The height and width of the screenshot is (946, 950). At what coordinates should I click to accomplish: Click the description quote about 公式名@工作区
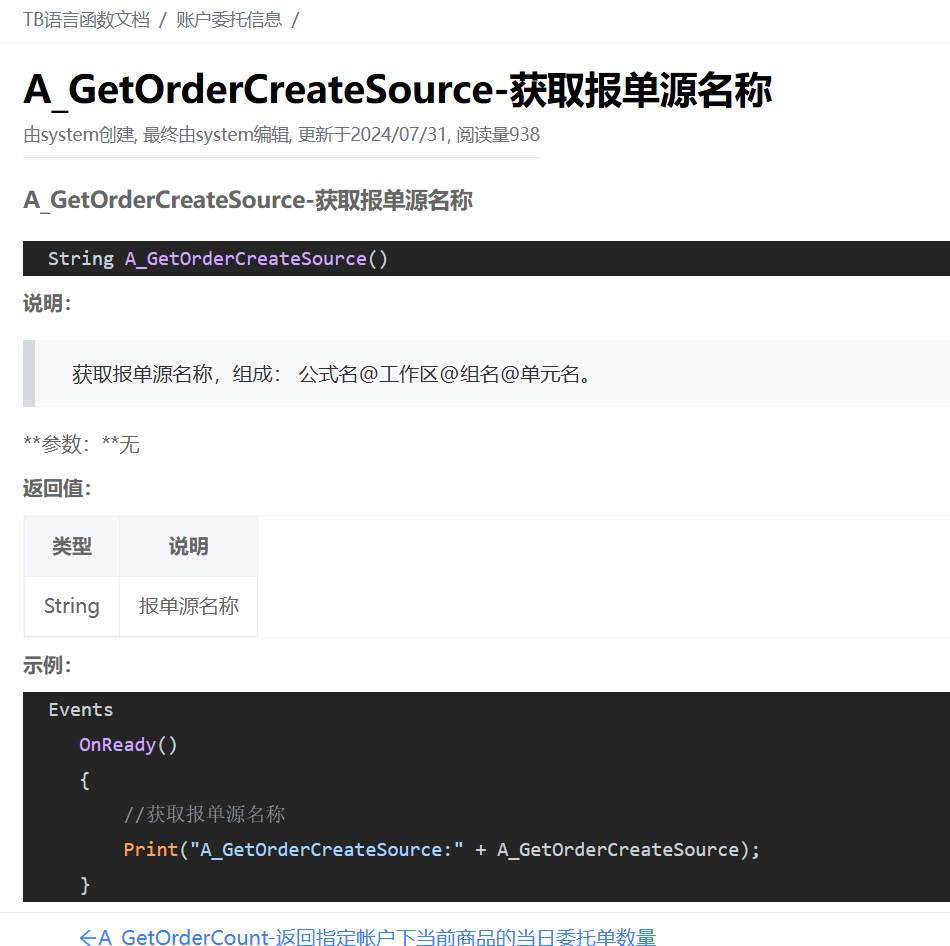point(331,374)
